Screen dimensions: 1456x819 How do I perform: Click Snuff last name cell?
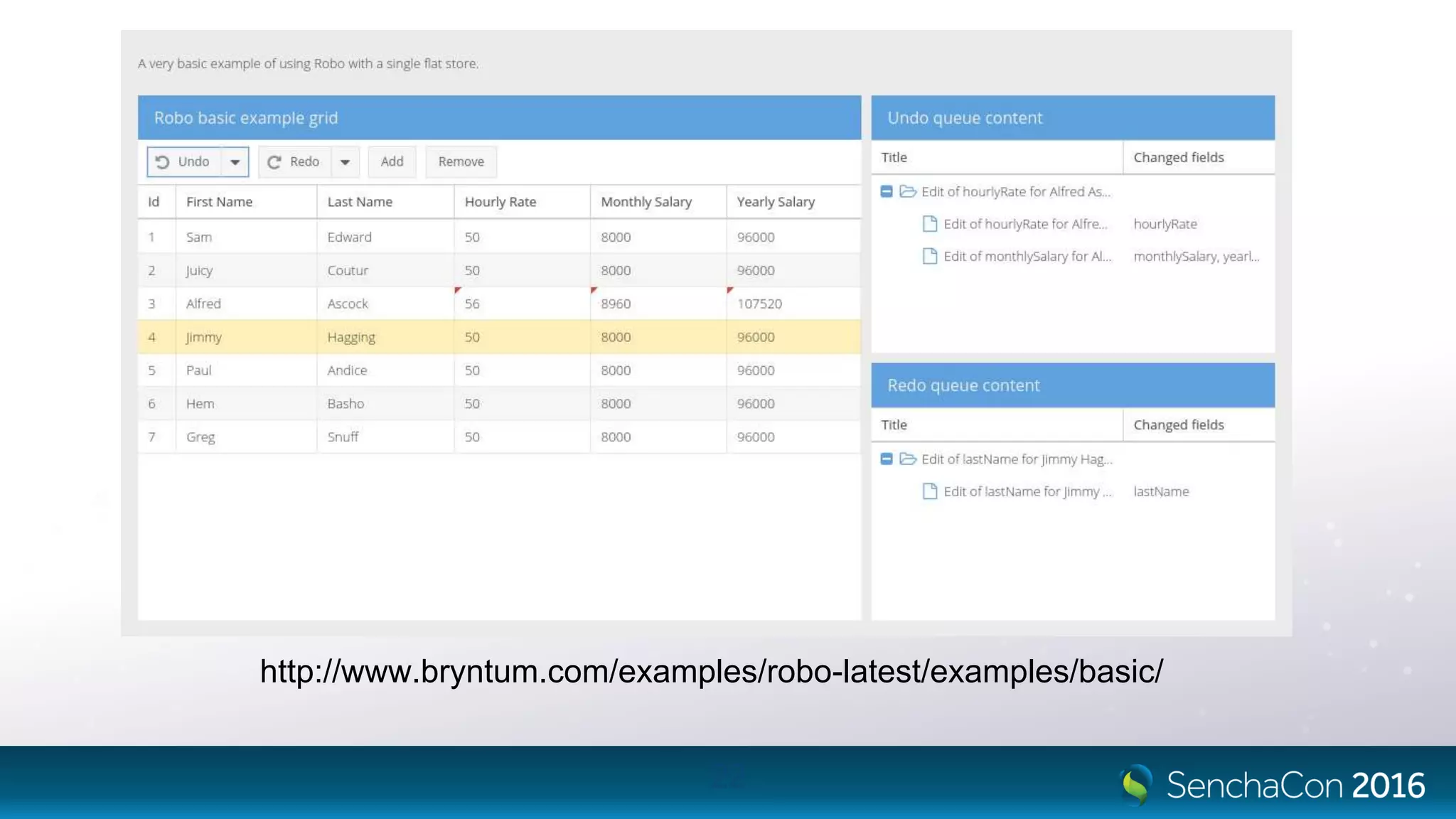coord(385,437)
